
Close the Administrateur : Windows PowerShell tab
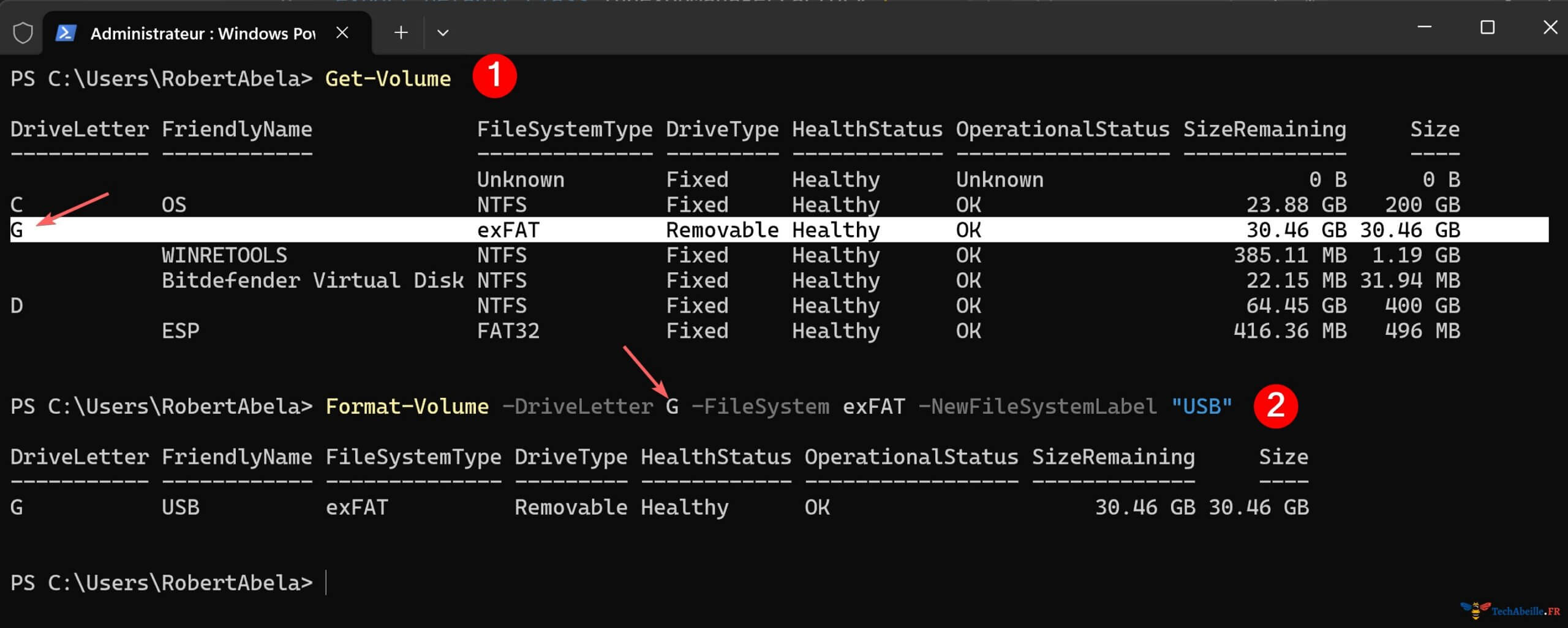tap(342, 32)
